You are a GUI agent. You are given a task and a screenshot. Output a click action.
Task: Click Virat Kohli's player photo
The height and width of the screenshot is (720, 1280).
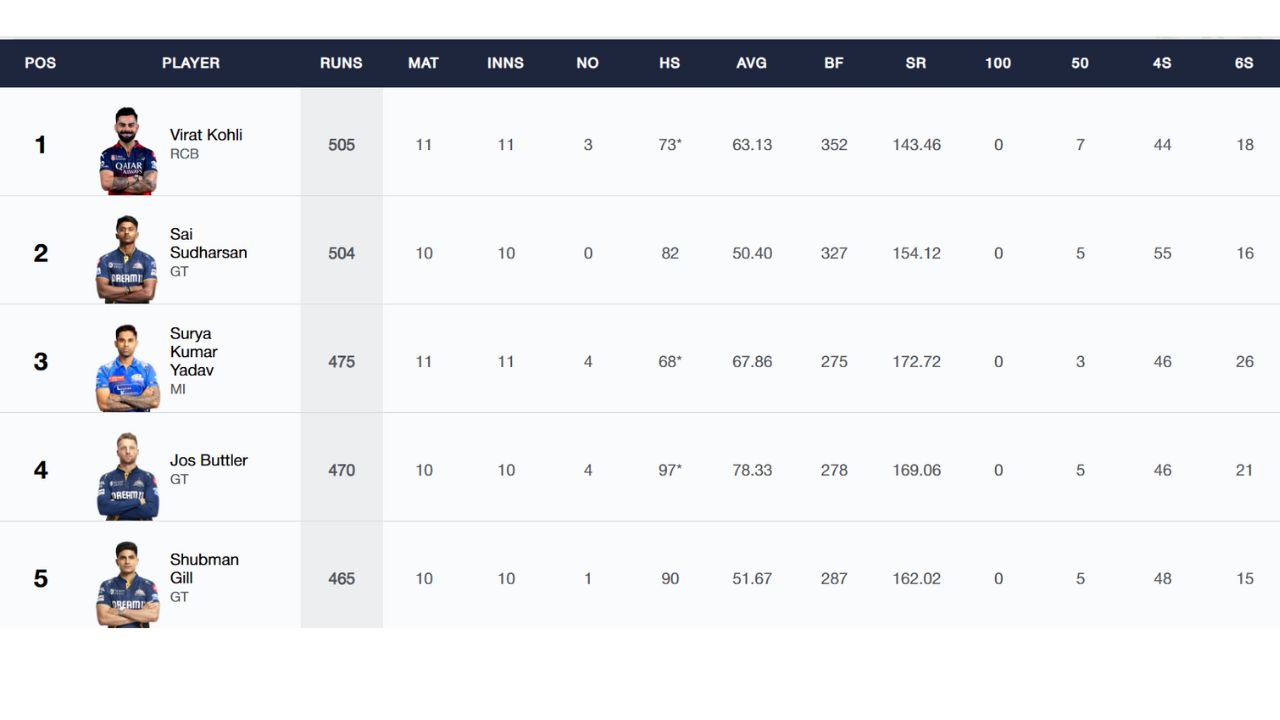128,150
